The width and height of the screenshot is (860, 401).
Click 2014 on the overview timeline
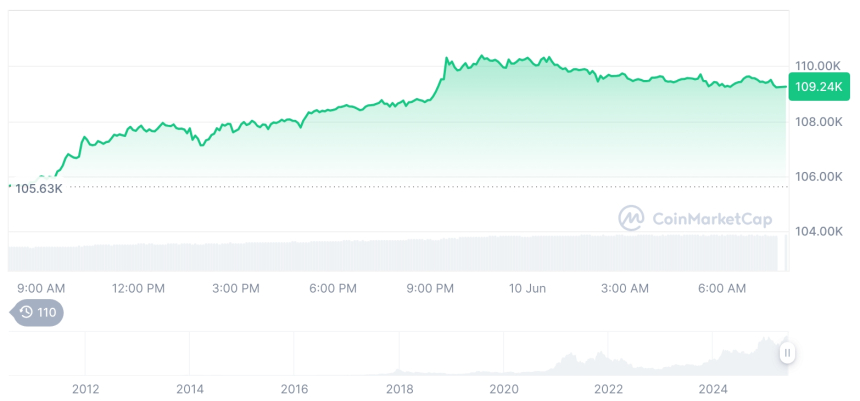190,389
